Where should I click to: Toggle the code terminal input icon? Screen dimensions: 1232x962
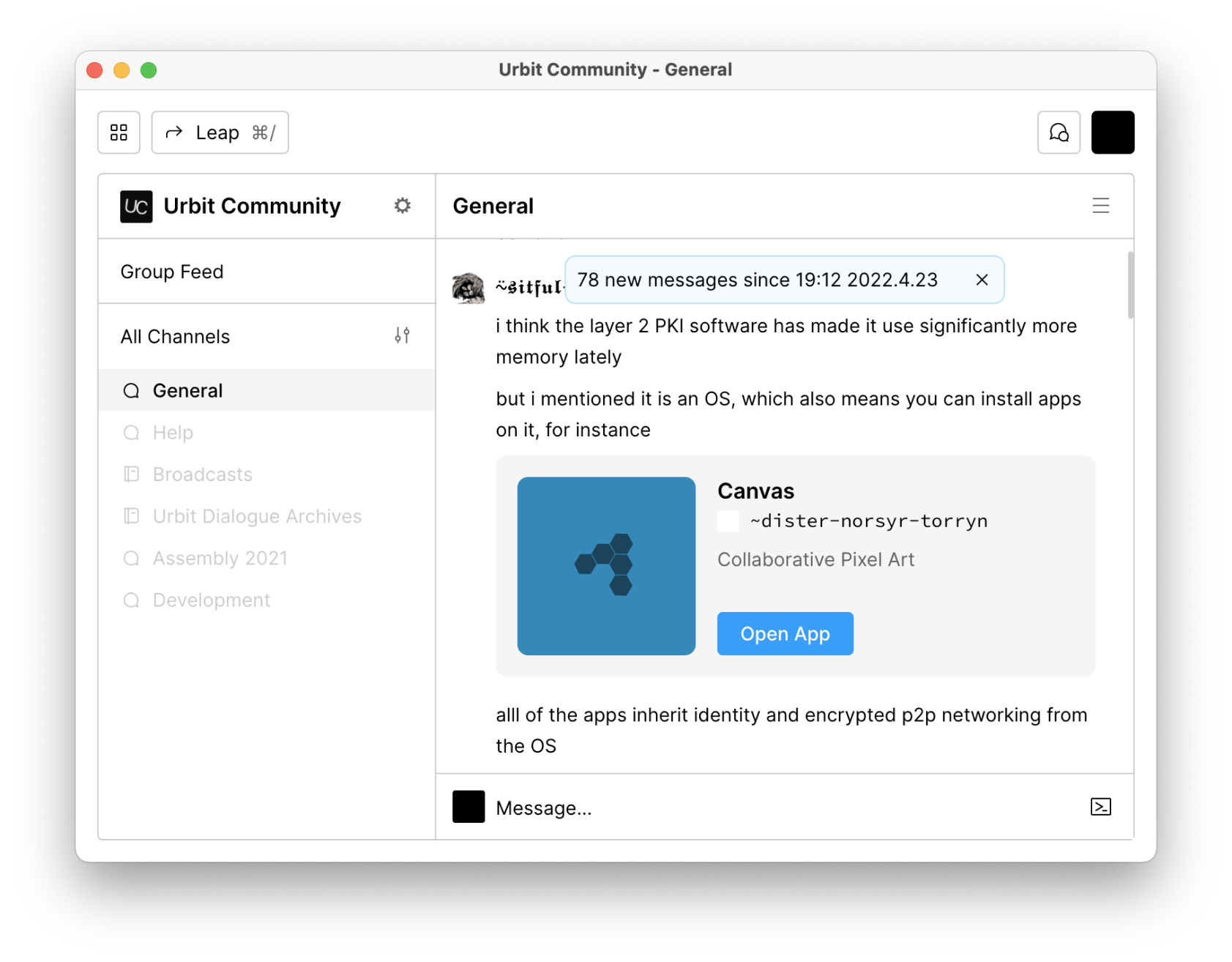(x=1100, y=807)
